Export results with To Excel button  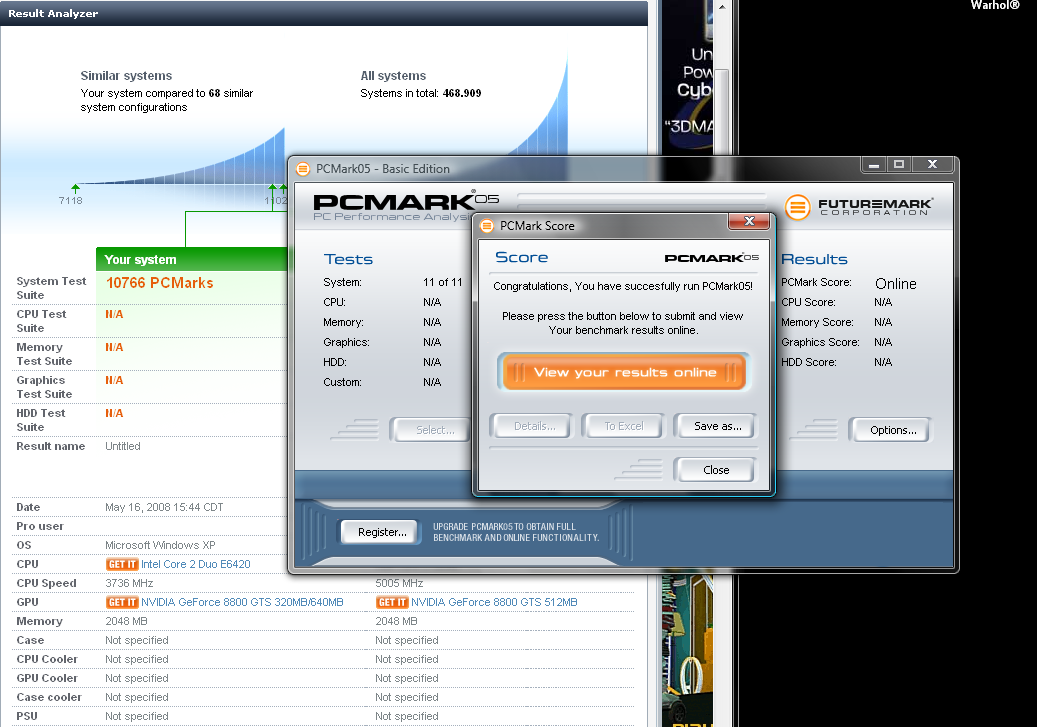click(623, 426)
